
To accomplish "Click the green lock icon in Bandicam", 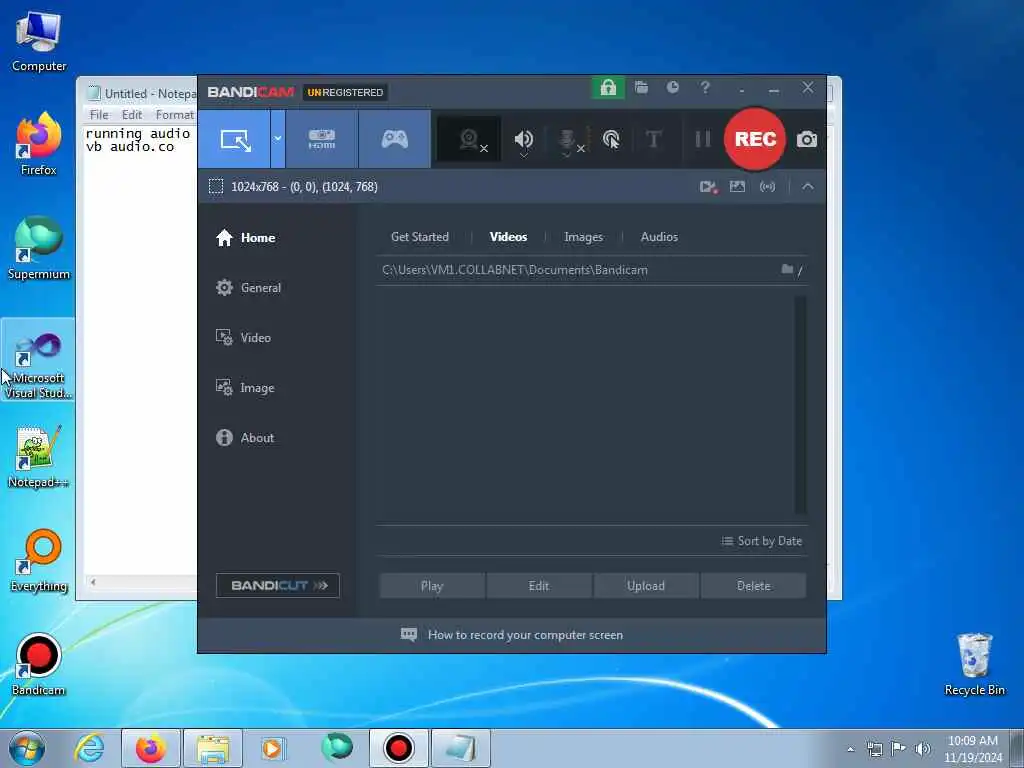I will (x=608, y=88).
